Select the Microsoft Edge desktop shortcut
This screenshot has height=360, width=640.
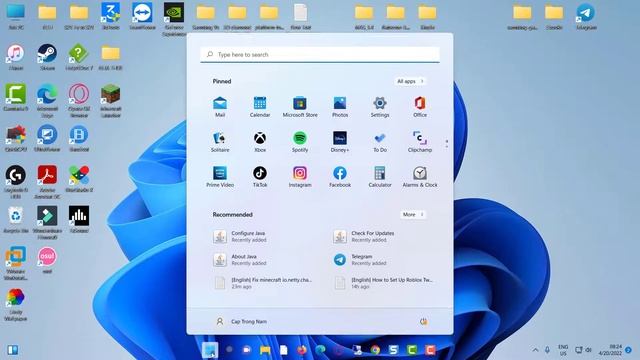pos(47,100)
